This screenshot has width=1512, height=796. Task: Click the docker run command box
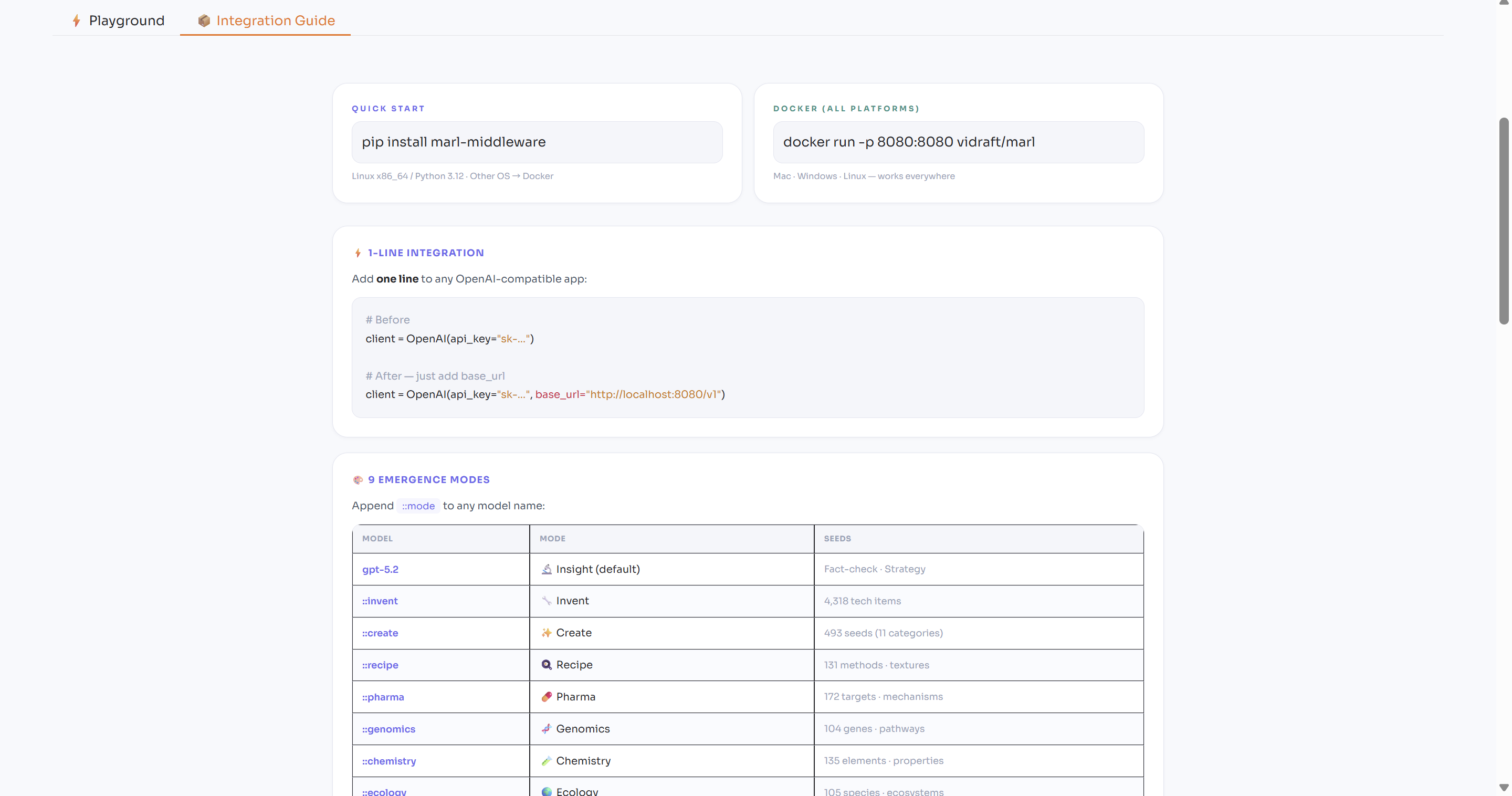click(958, 142)
